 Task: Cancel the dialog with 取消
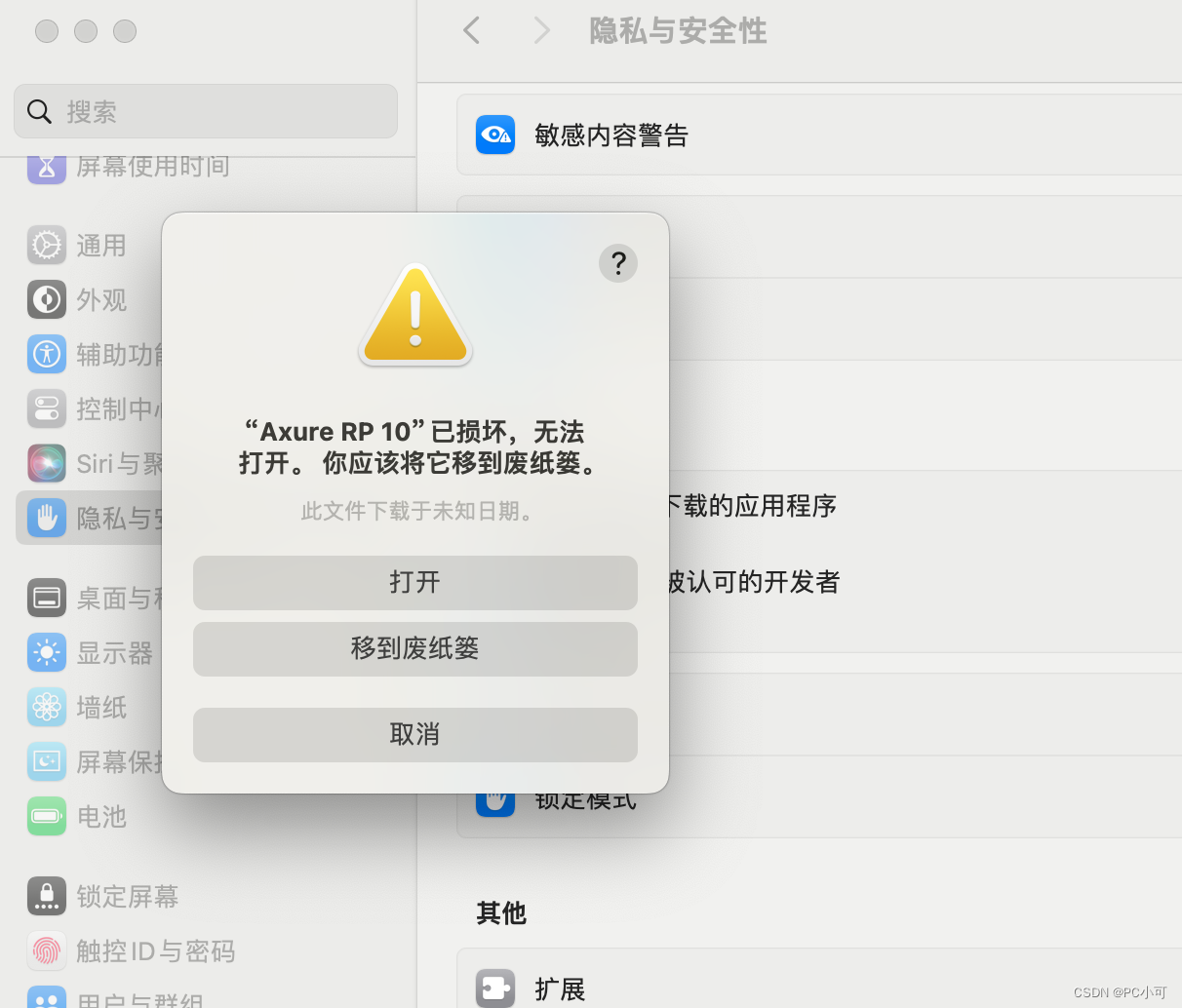(415, 735)
